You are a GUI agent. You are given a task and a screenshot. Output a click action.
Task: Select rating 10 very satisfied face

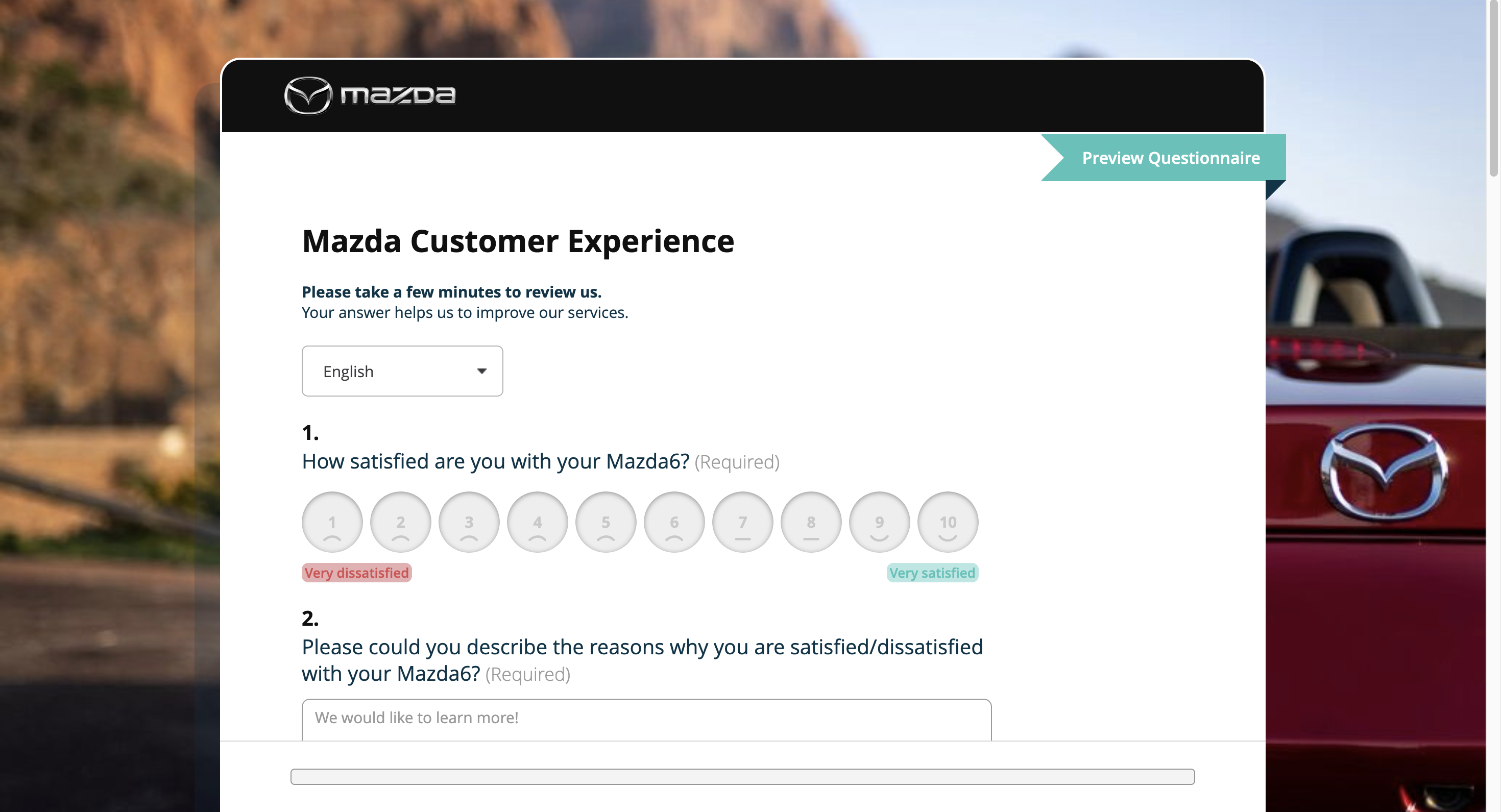pyautogui.click(x=948, y=522)
